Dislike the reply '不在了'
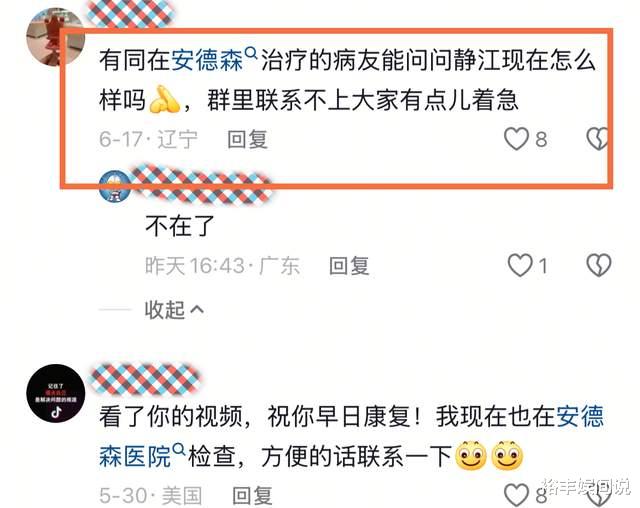This screenshot has height=508, width=640. click(599, 265)
